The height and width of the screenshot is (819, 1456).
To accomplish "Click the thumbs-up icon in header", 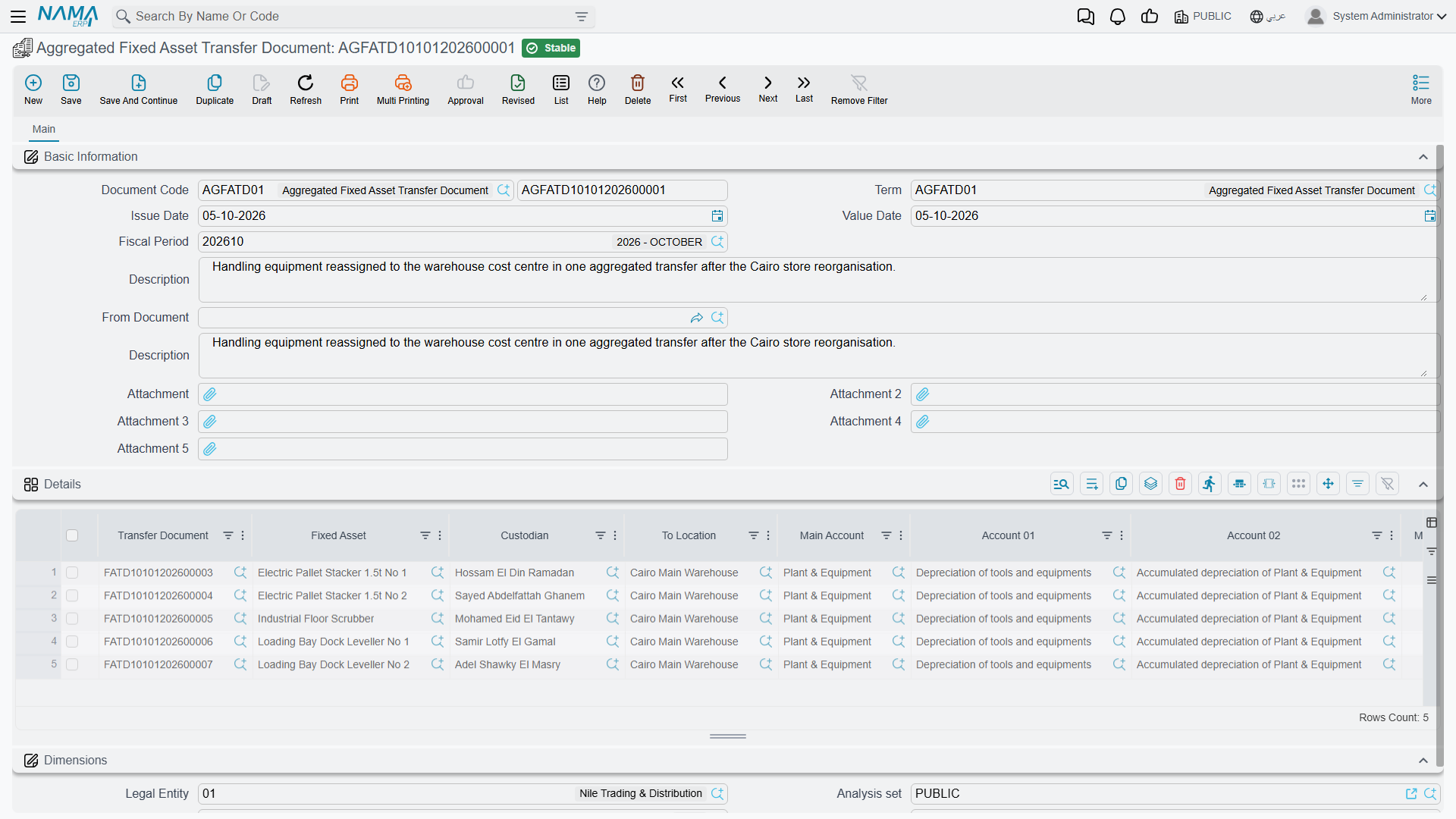I will pyautogui.click(x=1150, y=16).
